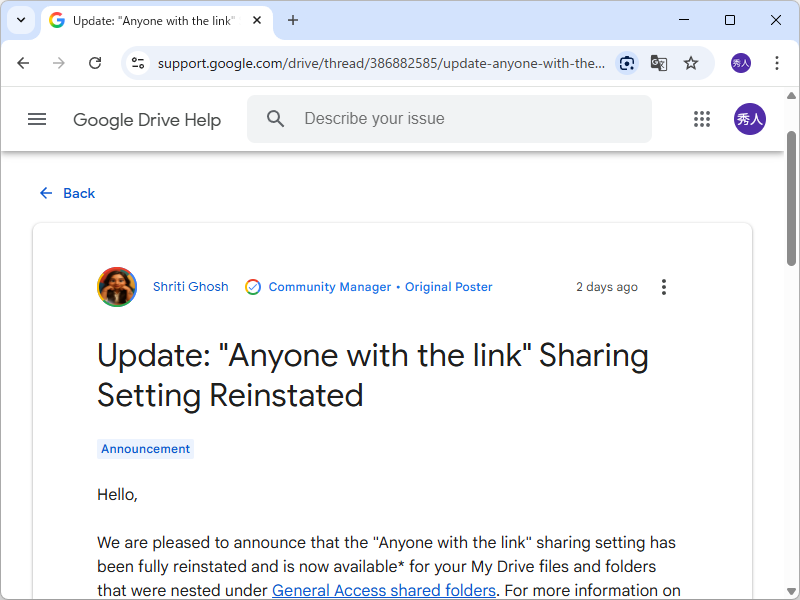Expand the tab search dropdown
800x600 pixels.
(x=20, y=20)
